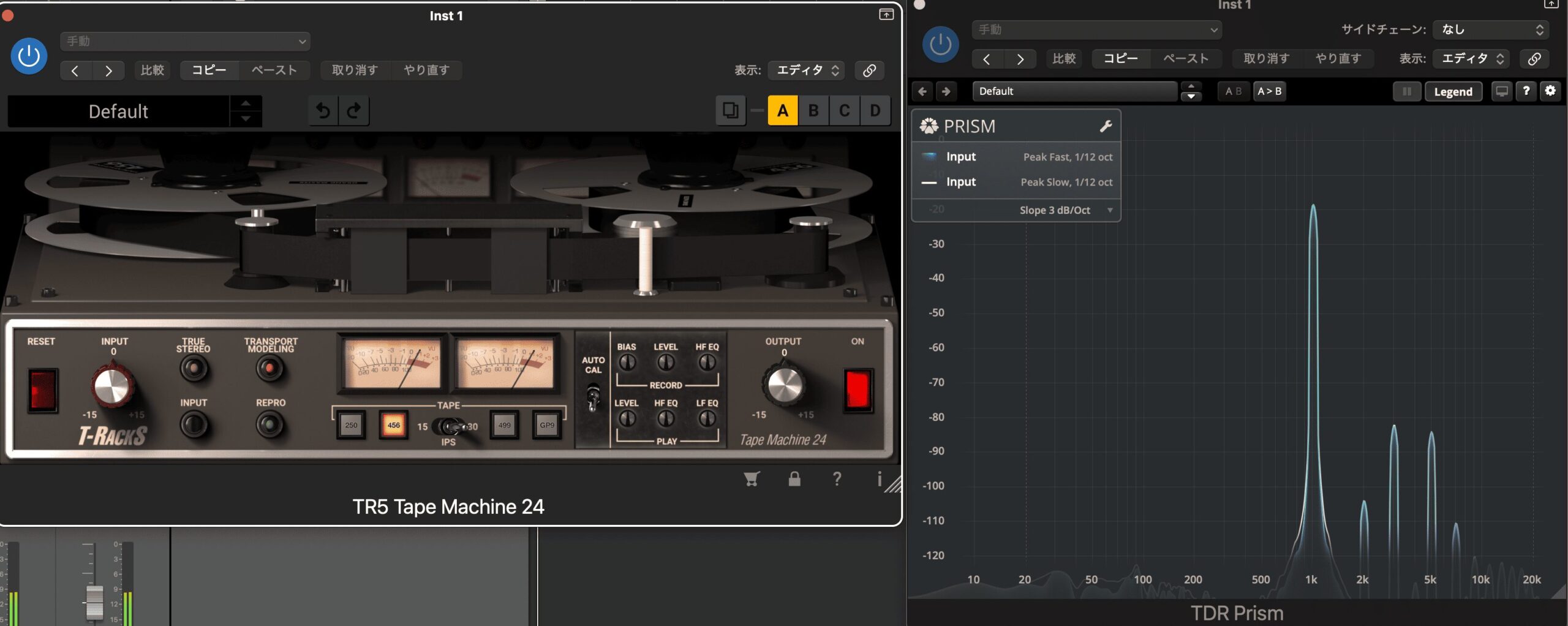Viewport: 1568px width, 626px height.
Task: Select tape formula 499
Action: pos(504,425)
